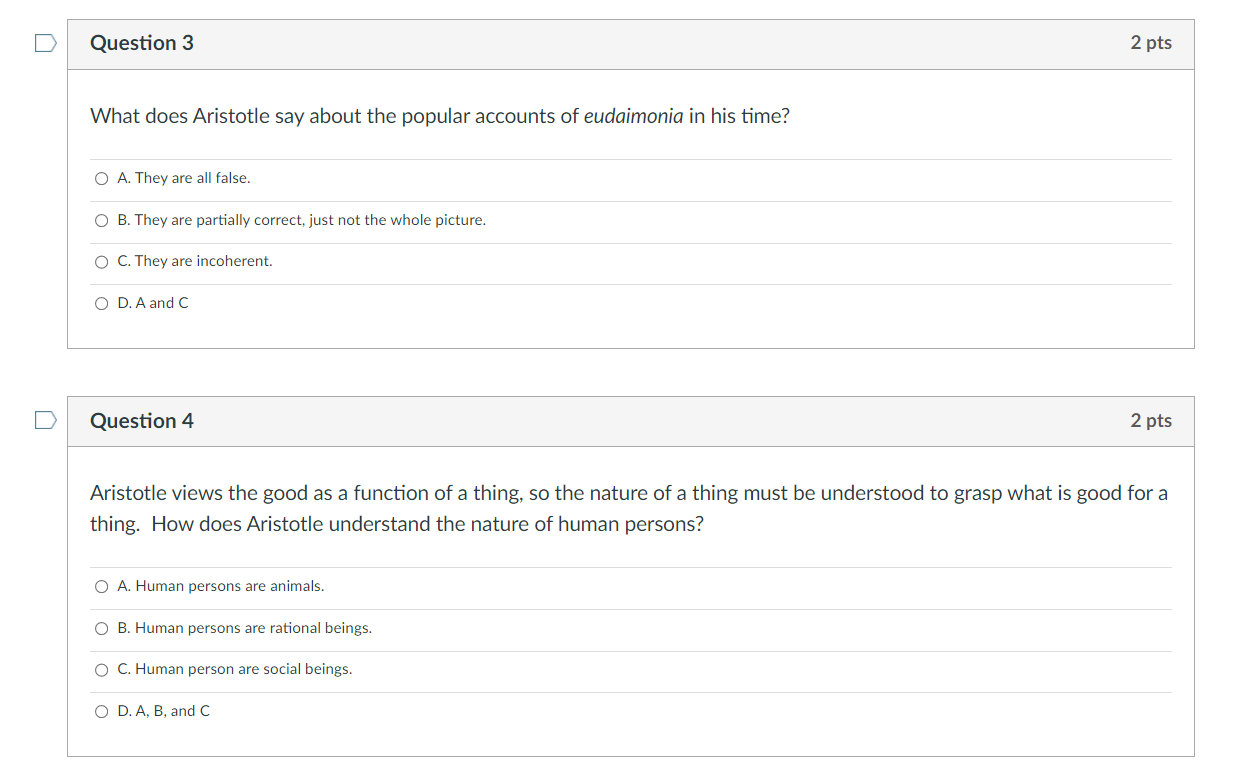Click the Question 3 prompt about eudaimonia
The image size is (1246, 768).
click(440, 116)
